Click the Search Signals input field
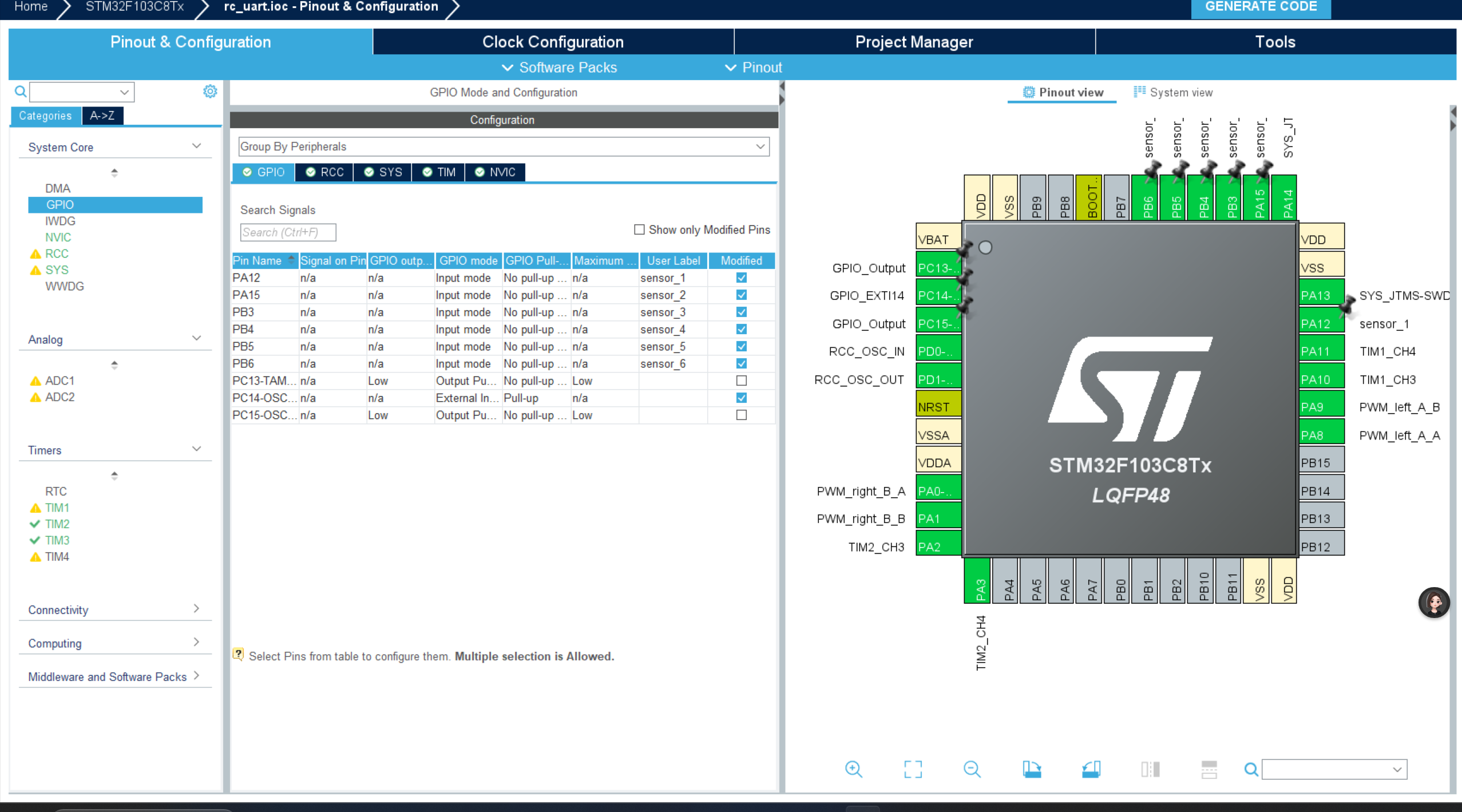This screenshot has height=812, width=1462. pyautogui.click(x=288, y=232)
